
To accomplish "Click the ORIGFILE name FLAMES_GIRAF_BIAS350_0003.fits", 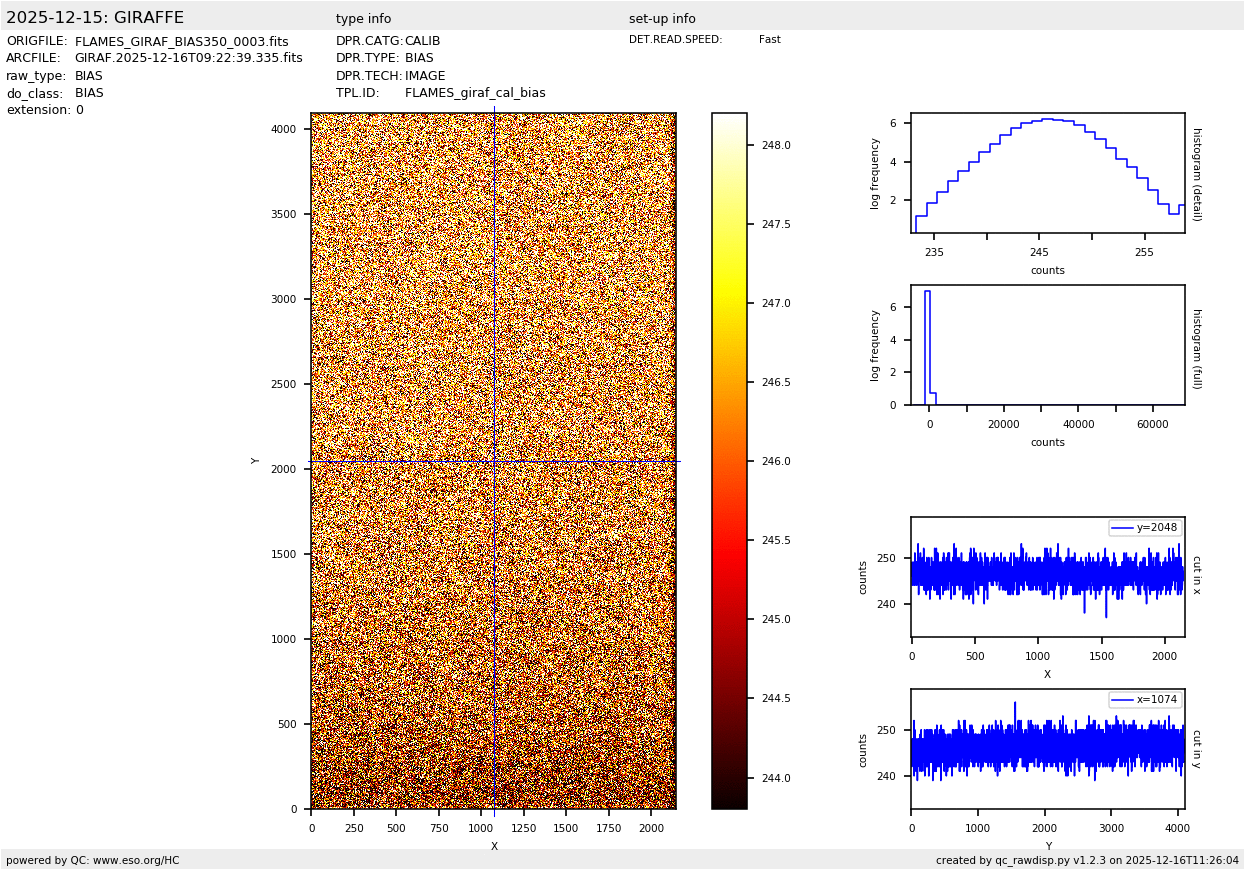I will pos(181,42).
